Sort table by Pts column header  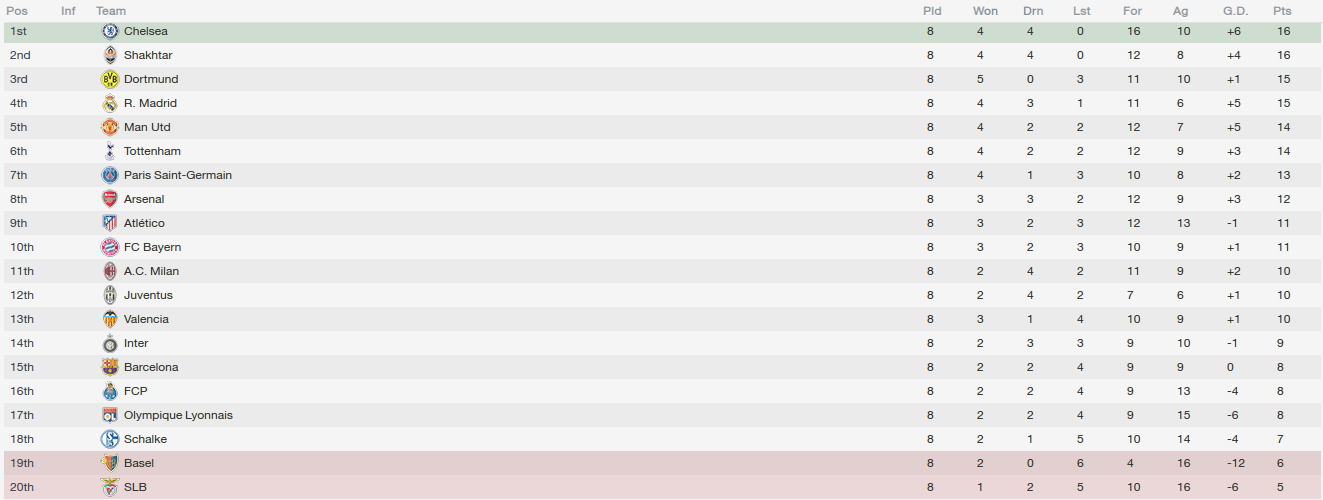(1282, 11)
